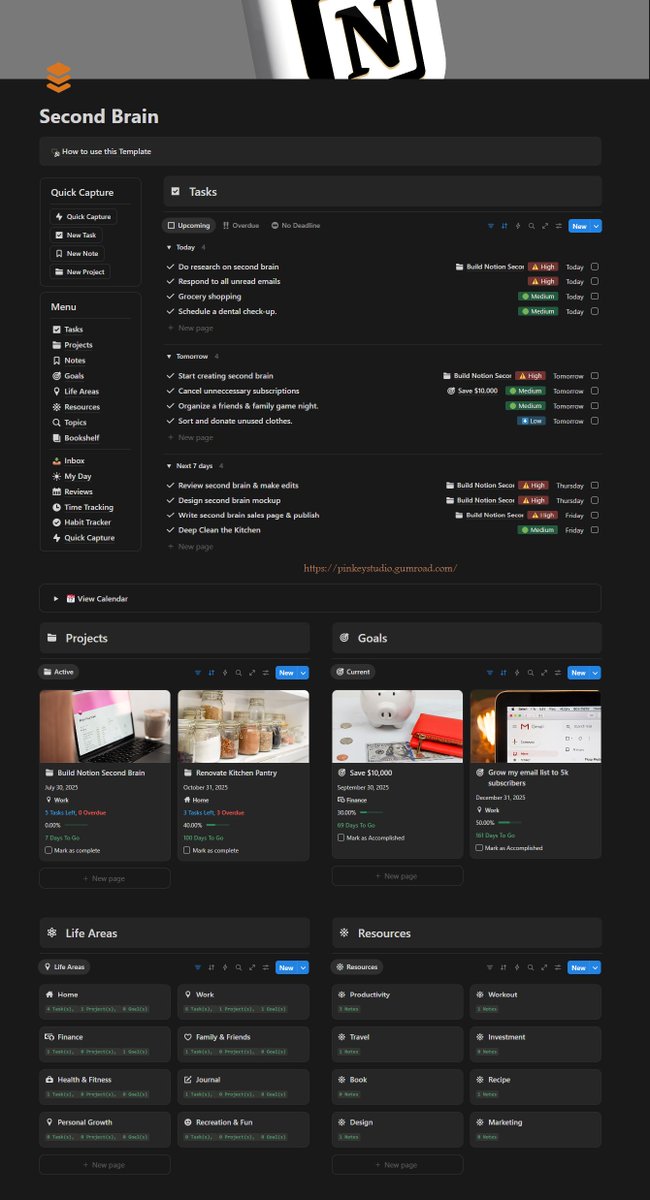The width and height of the screenshot is (650, 1200).
Task: Check off 'Respond to all unread emails'
Action: click(x=595, y=282)
